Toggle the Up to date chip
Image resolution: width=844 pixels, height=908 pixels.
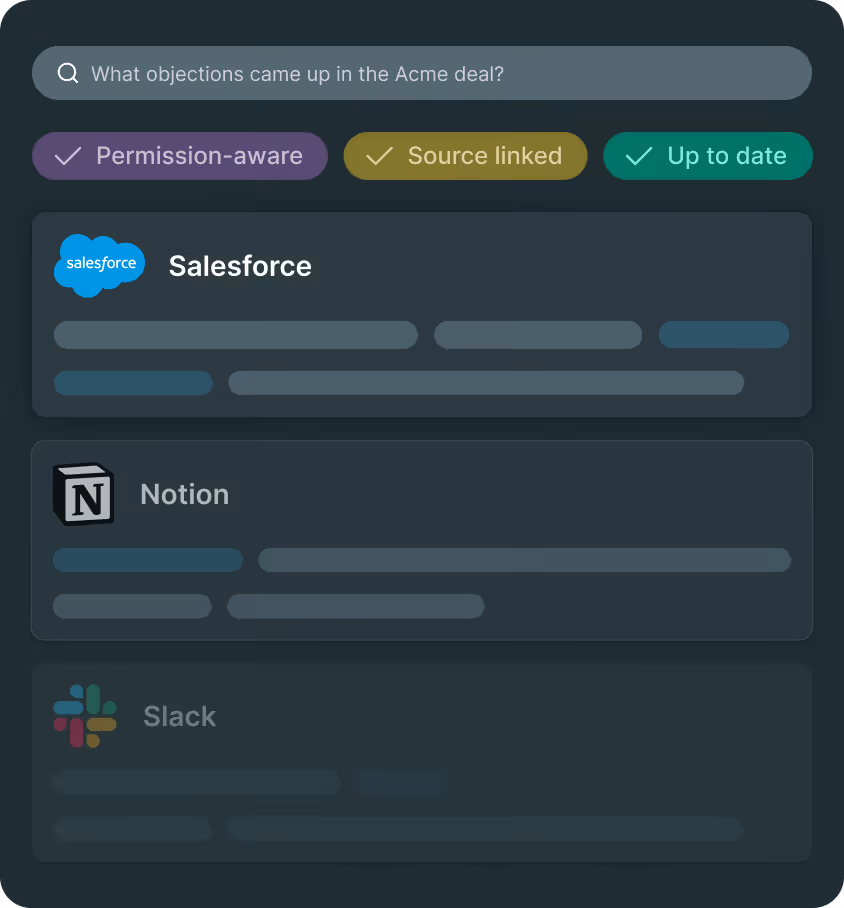708,156
